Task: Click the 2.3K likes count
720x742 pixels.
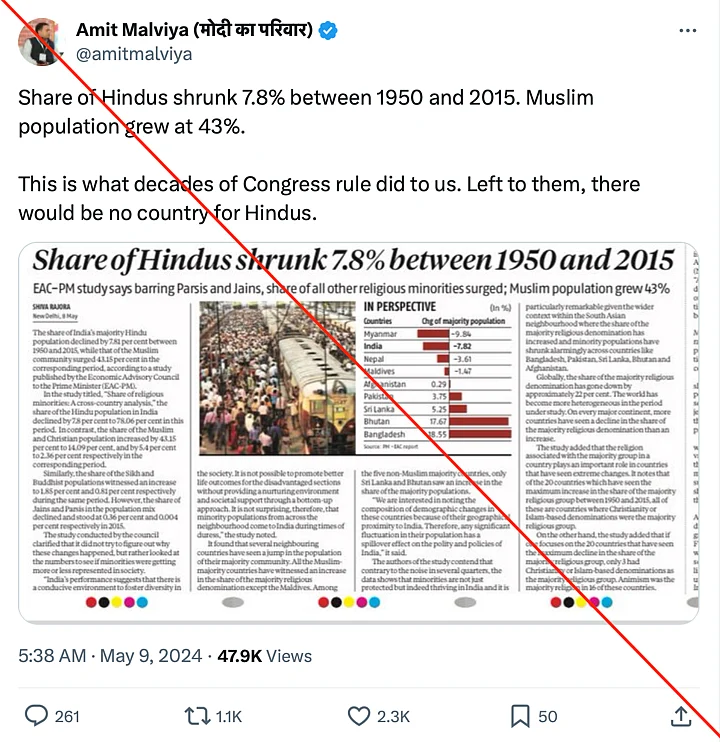Action: pyautogui.click(x=393, y=716)
